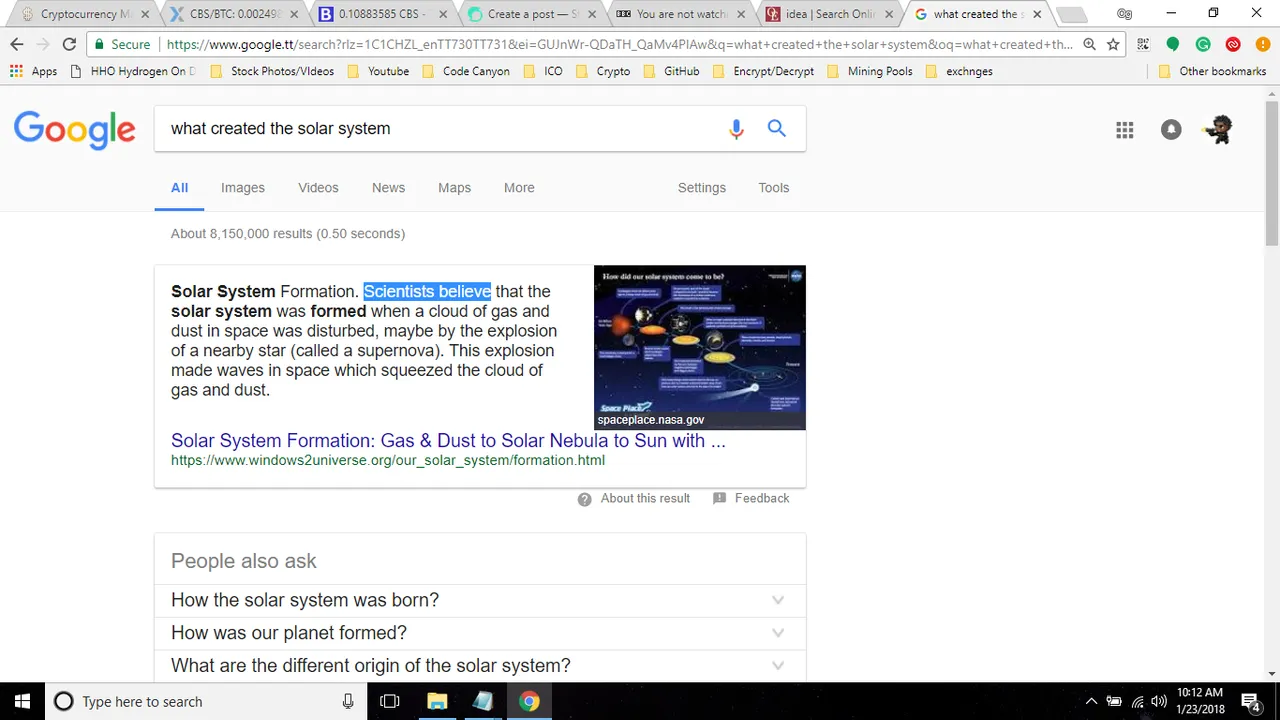Open Chrome Apps shortcut in bookmarks bar
Image resolution: width=1280 pixels, height=720 pixels.
click(x=33, y=71)
